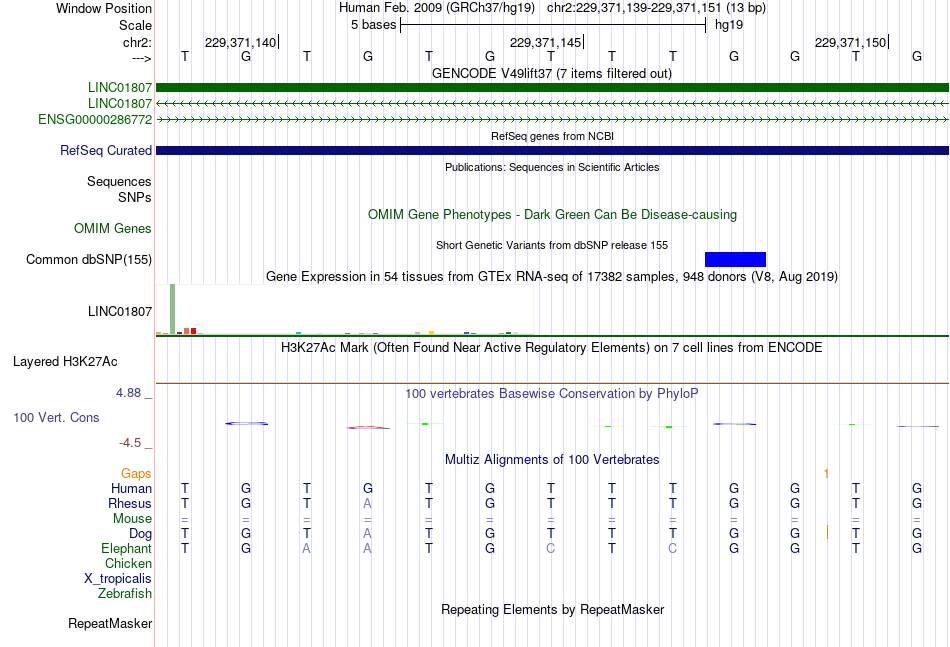The height and width of the screenshot is (647, 950).
Task: Click the chr2: base position label
Action: point(138,42)
